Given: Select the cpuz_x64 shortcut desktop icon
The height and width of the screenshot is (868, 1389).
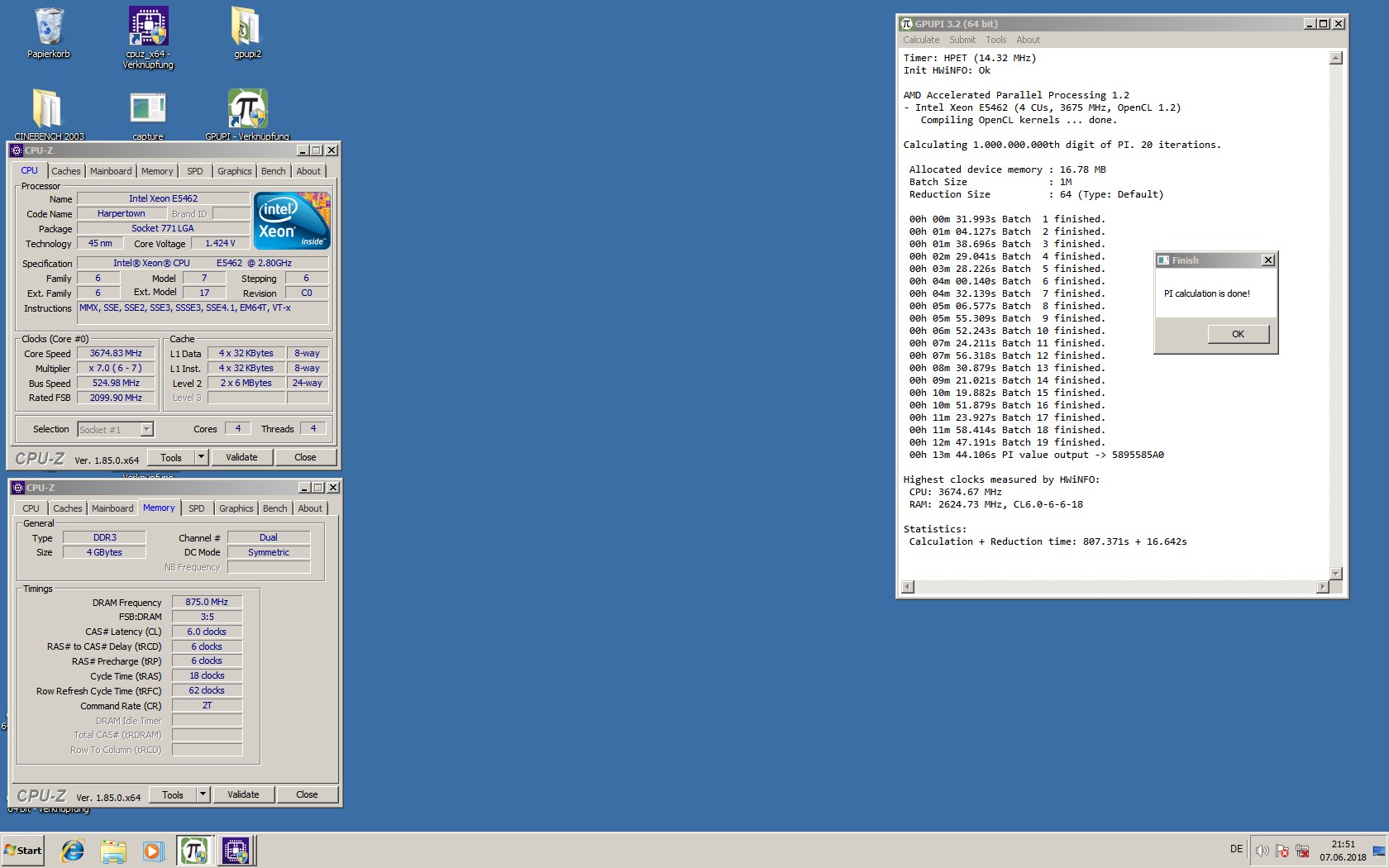Looking at the screenshot, I should [x=148, y=37].
